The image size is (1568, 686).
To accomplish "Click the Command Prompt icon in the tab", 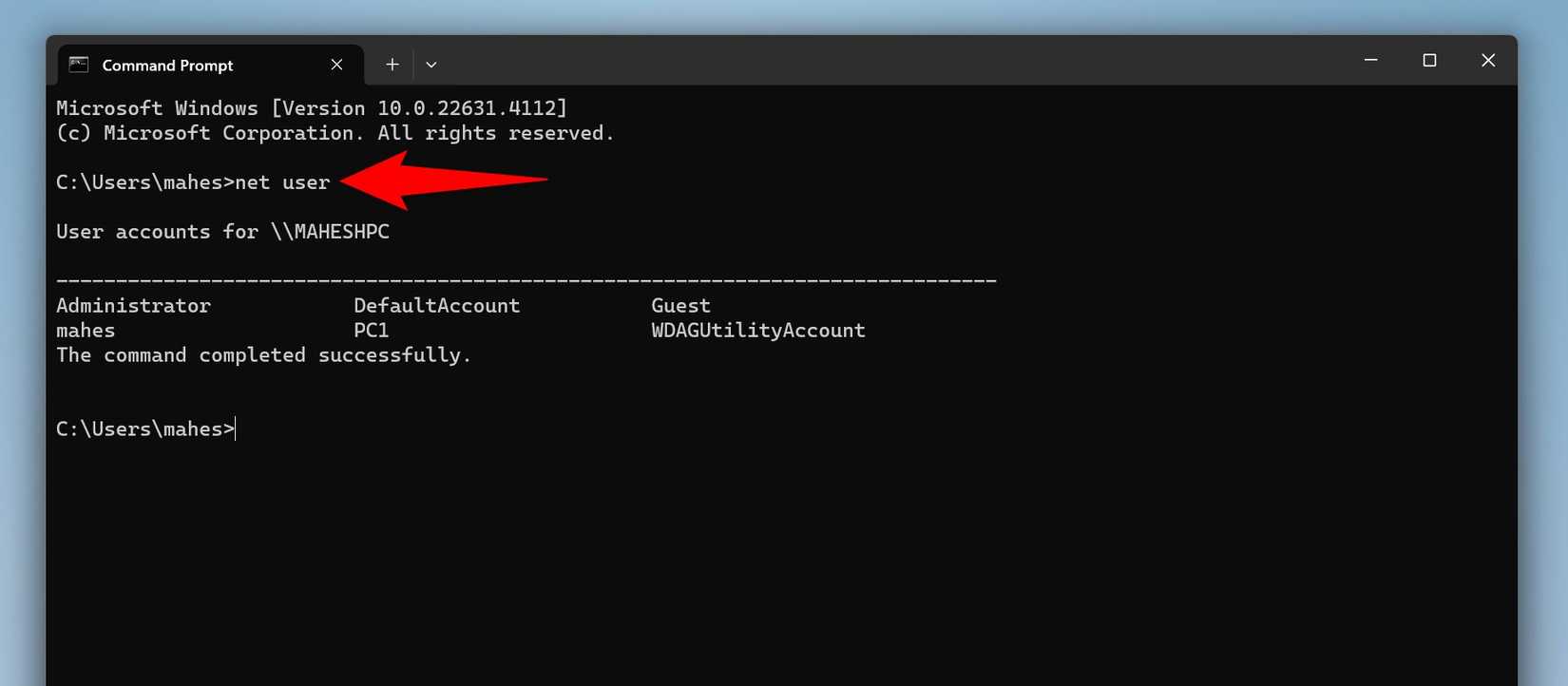I will pyautogui.click(x=77, y=65).
